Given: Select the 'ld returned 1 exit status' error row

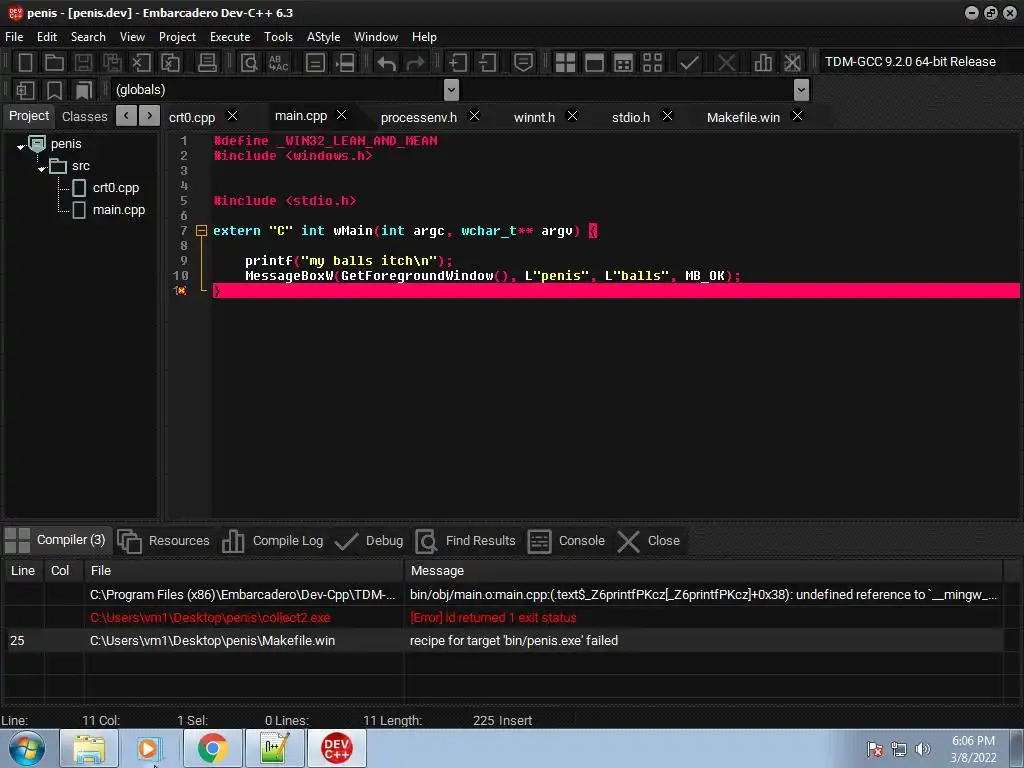Looking at the screenshot, I should tap(503, 617).
